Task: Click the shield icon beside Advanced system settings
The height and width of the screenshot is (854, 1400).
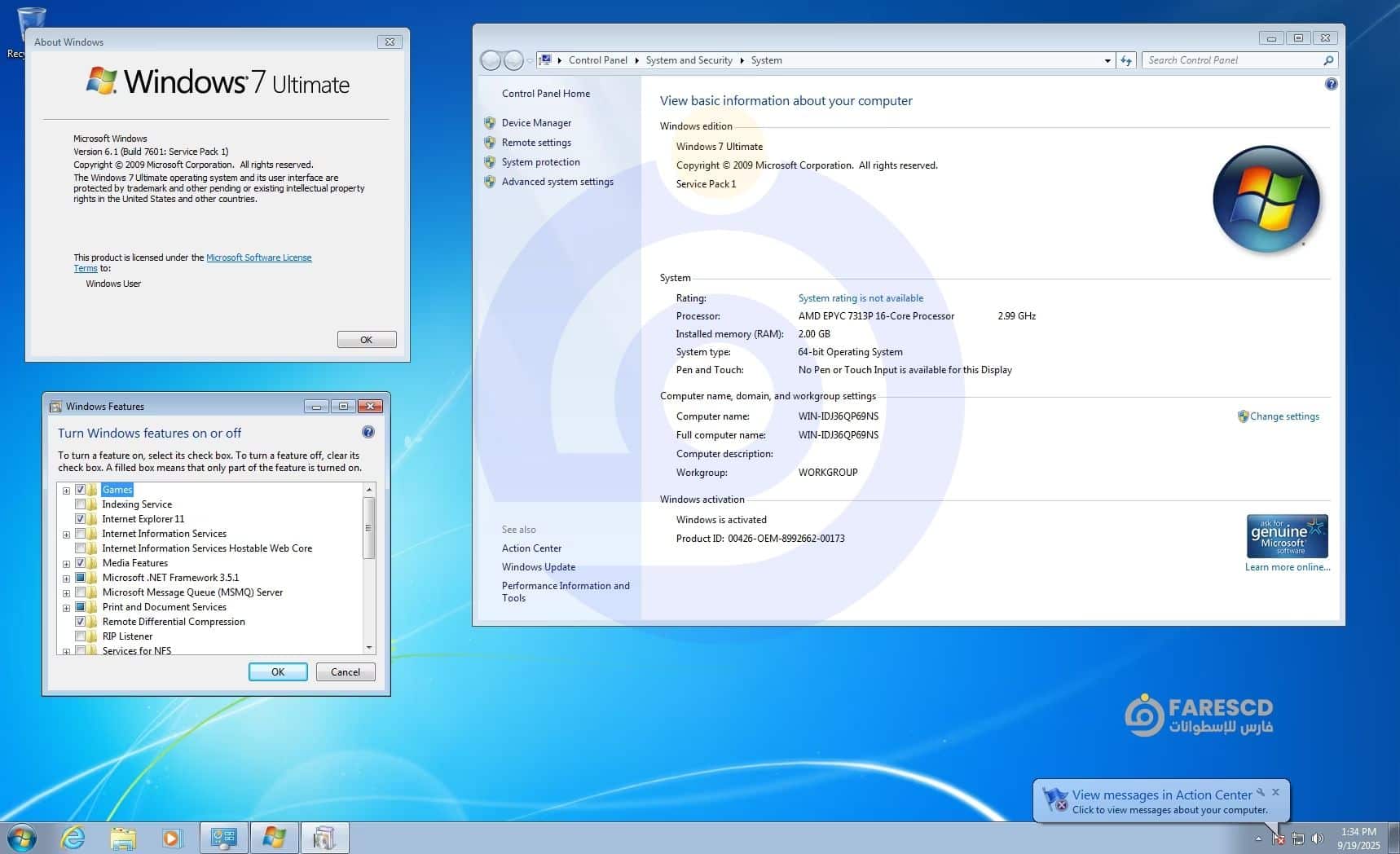Action: pos(490,182)
